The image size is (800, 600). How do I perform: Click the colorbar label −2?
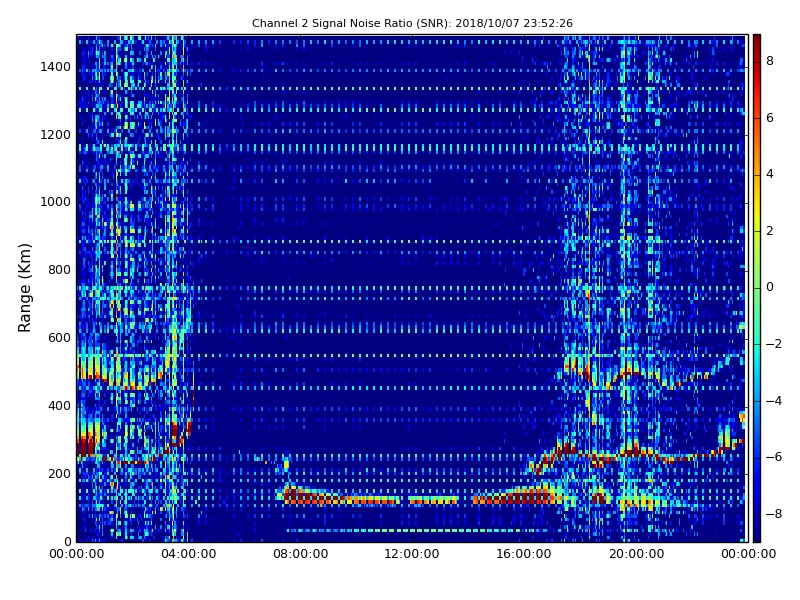(x=774, y=344)
